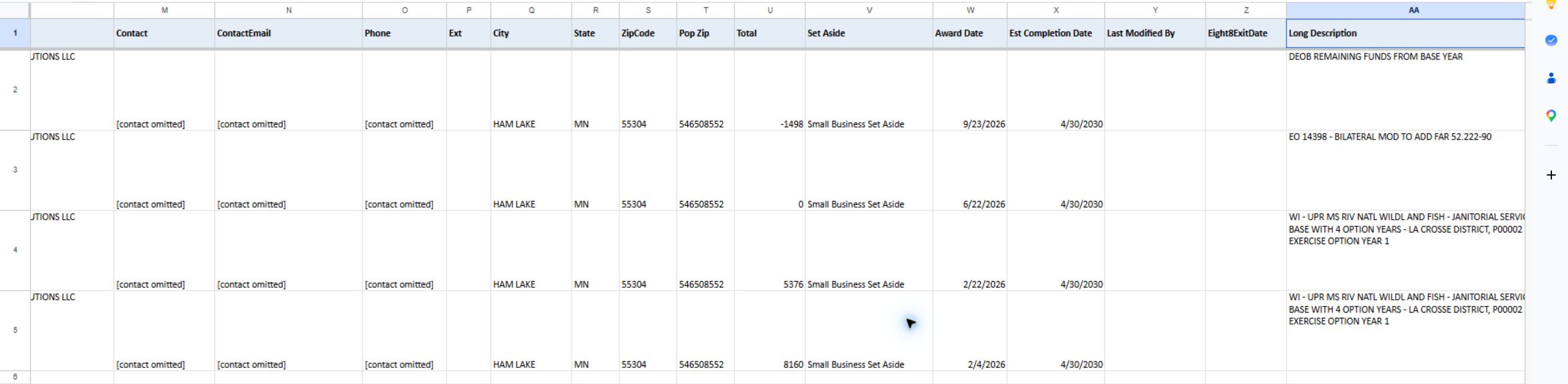1568x384 pixels.
Task: Select row 4 janitorial services description cell
Action: coord(1405,250)
